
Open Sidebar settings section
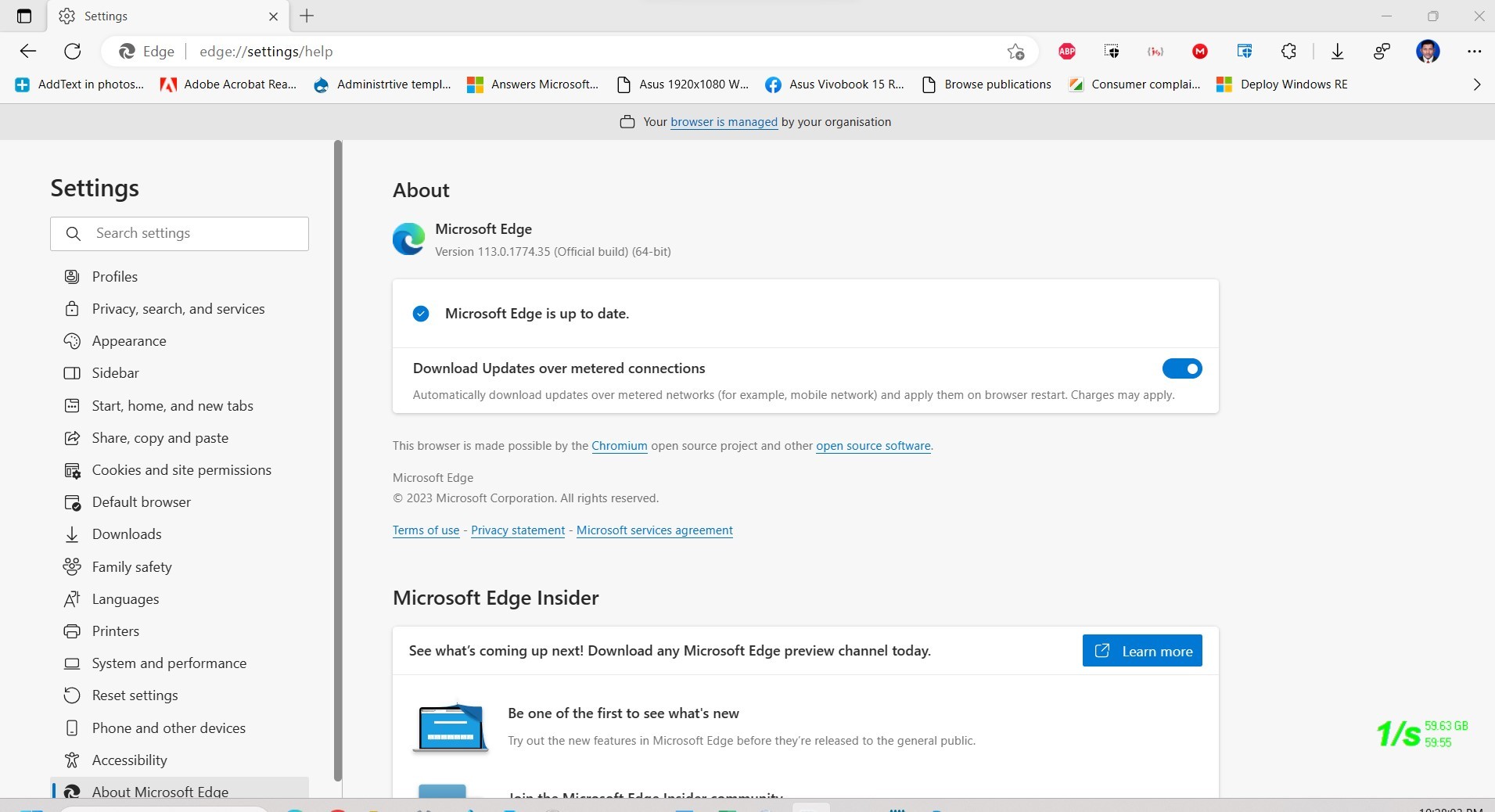click(x=179, y=373)
